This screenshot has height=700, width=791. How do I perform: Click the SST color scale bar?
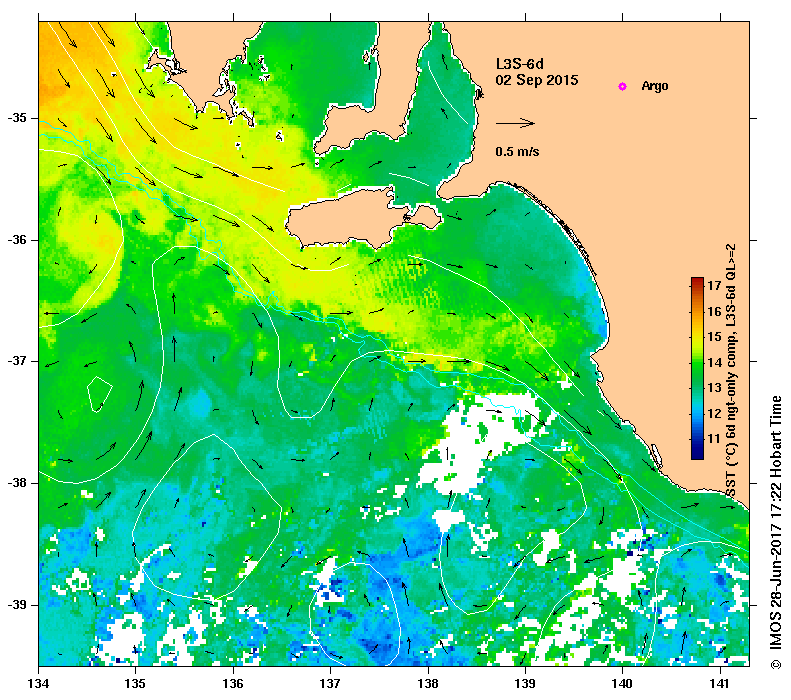(x=697, y=368)
